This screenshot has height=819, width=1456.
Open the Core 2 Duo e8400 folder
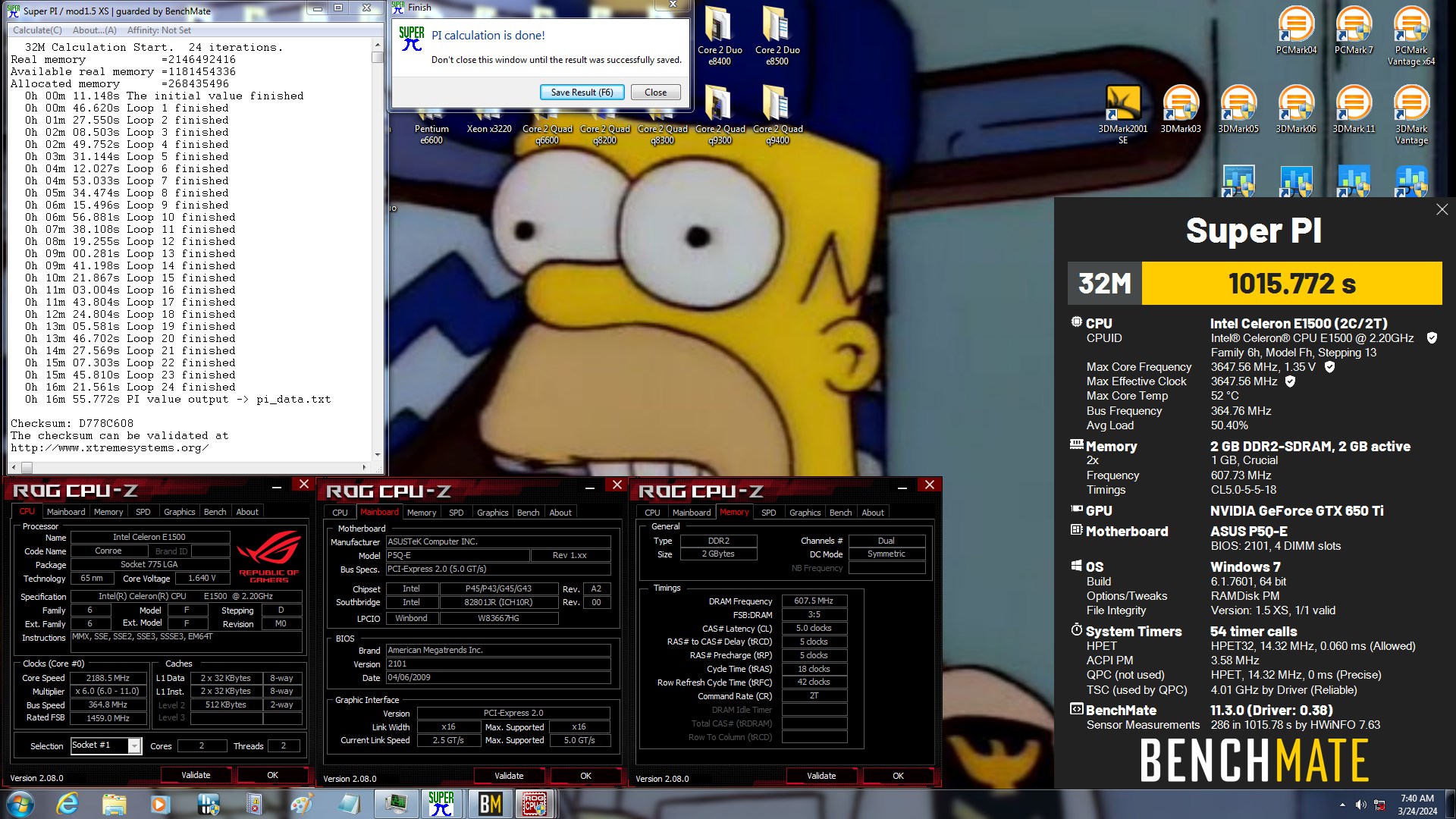click(719, 36)
